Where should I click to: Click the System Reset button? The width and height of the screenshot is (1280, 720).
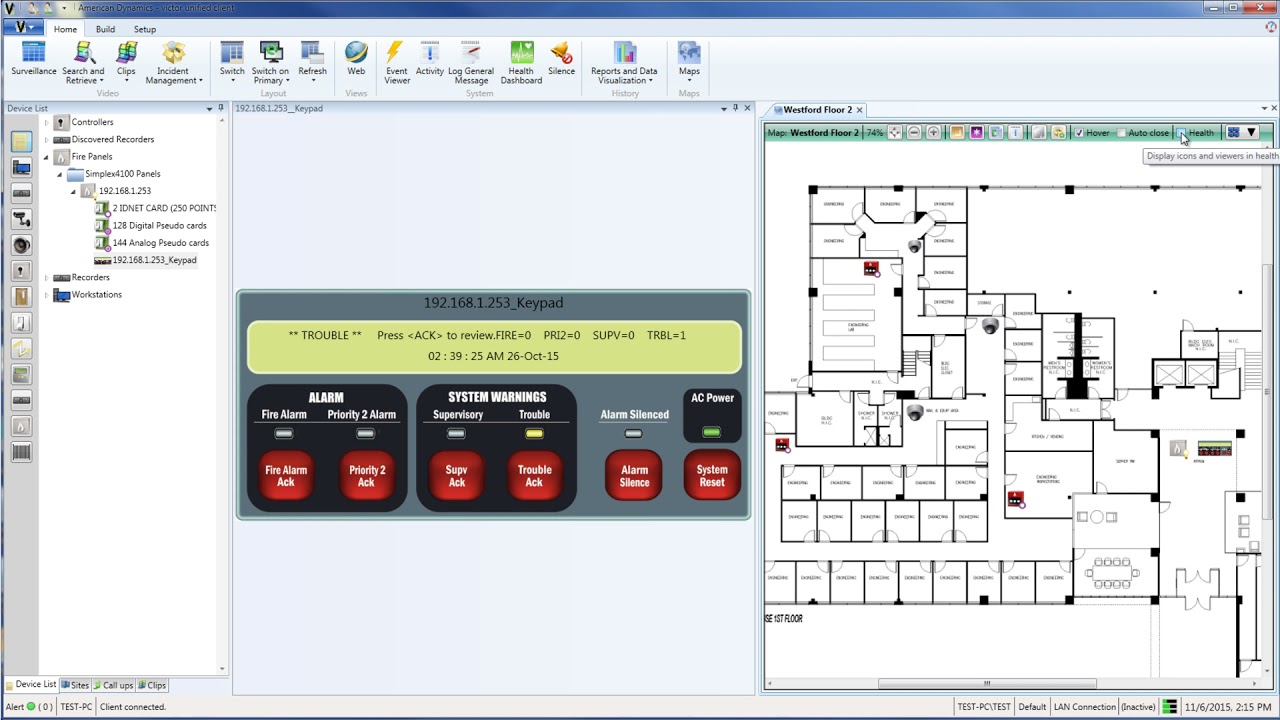[x=712, y=476]
